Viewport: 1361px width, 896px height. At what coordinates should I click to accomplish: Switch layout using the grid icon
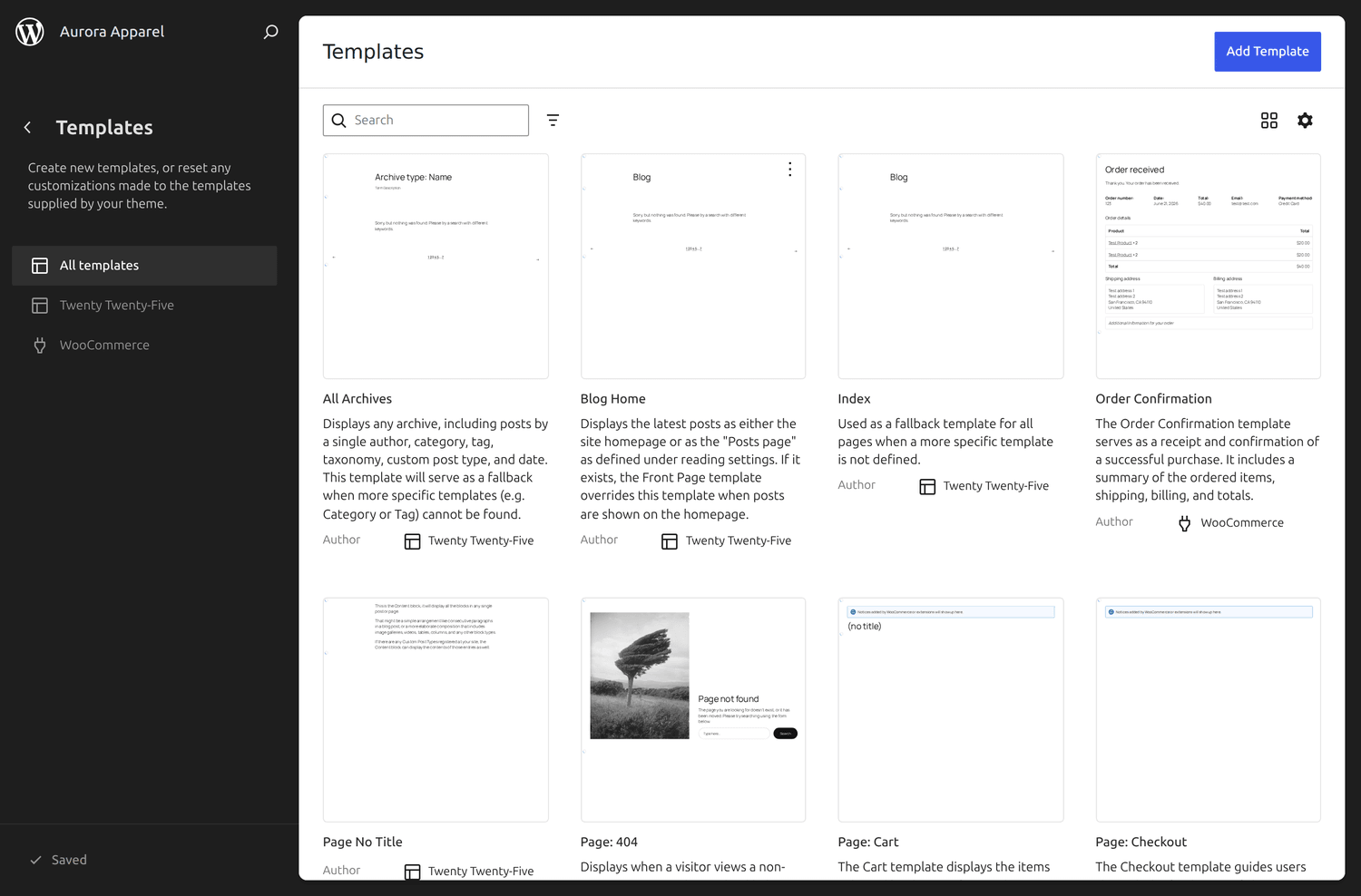pyautogui.click(x=1268, y=121)
